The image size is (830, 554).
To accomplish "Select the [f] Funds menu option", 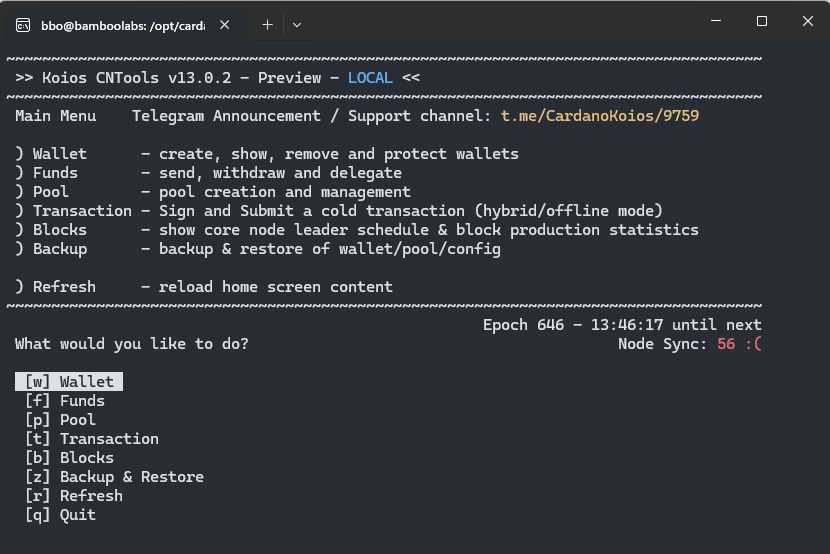I will [x=65, y=401].
